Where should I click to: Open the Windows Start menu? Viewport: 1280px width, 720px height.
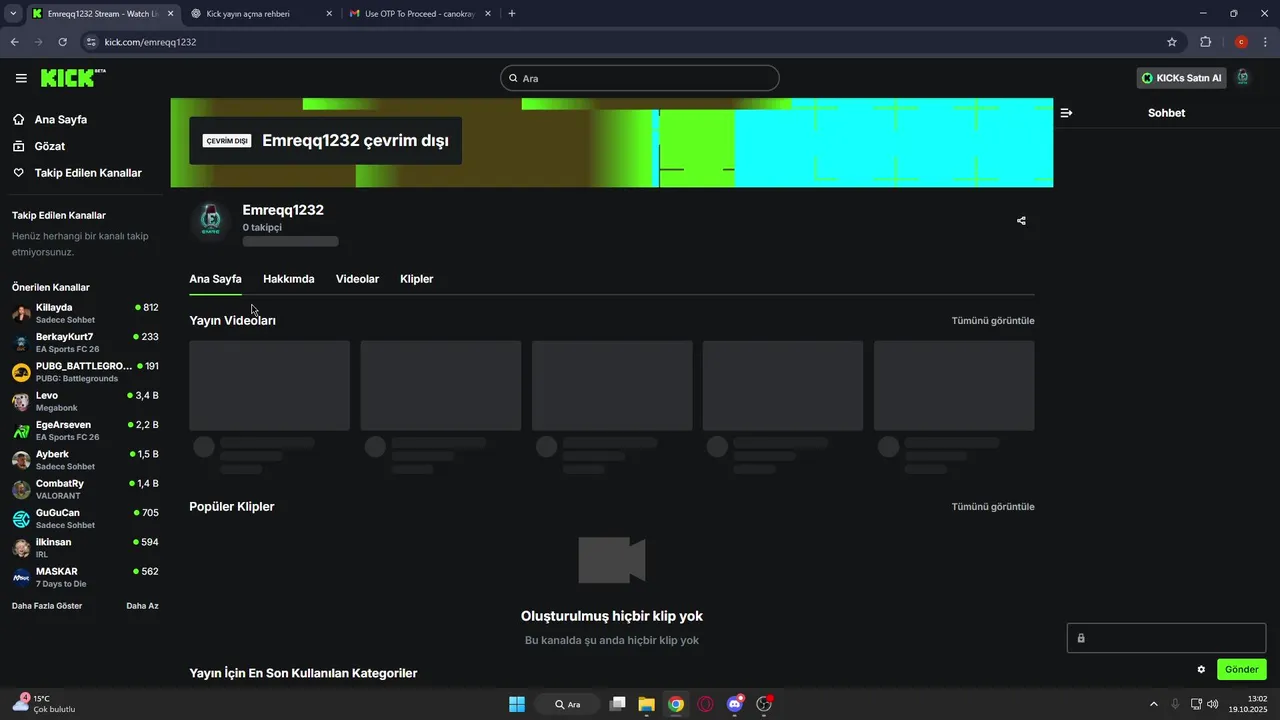pos(517,704)
